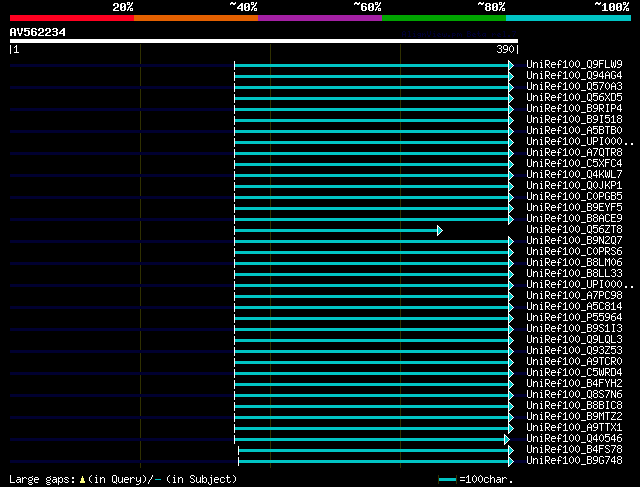640x487 pixels.
Task: Select the UniRef100_B4FYH2 label
Action: point(574,384)
